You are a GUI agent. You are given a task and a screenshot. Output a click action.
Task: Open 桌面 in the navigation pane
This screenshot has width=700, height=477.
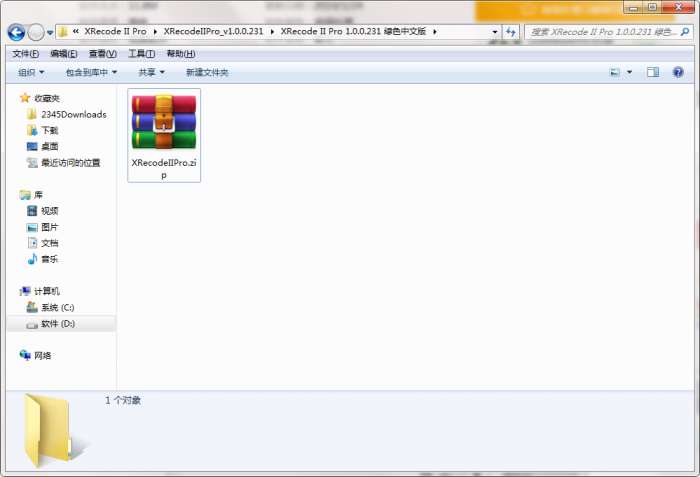pos(50,146)
